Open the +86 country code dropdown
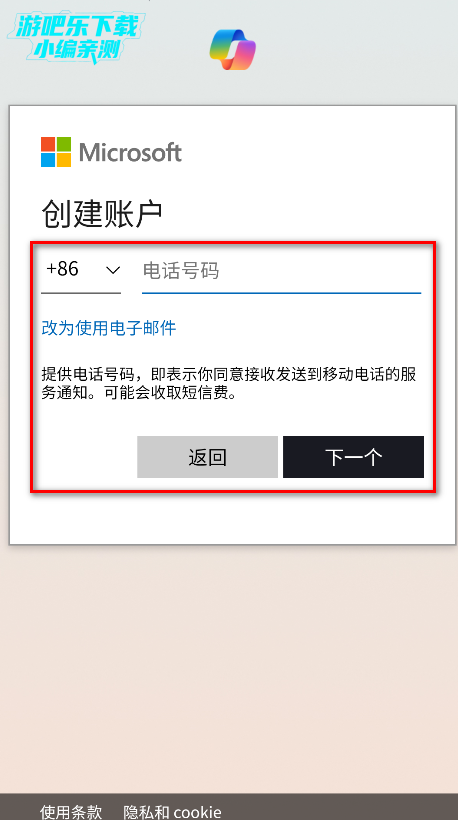The width and height of the screenshot is (458, 820). coord(81,271)
